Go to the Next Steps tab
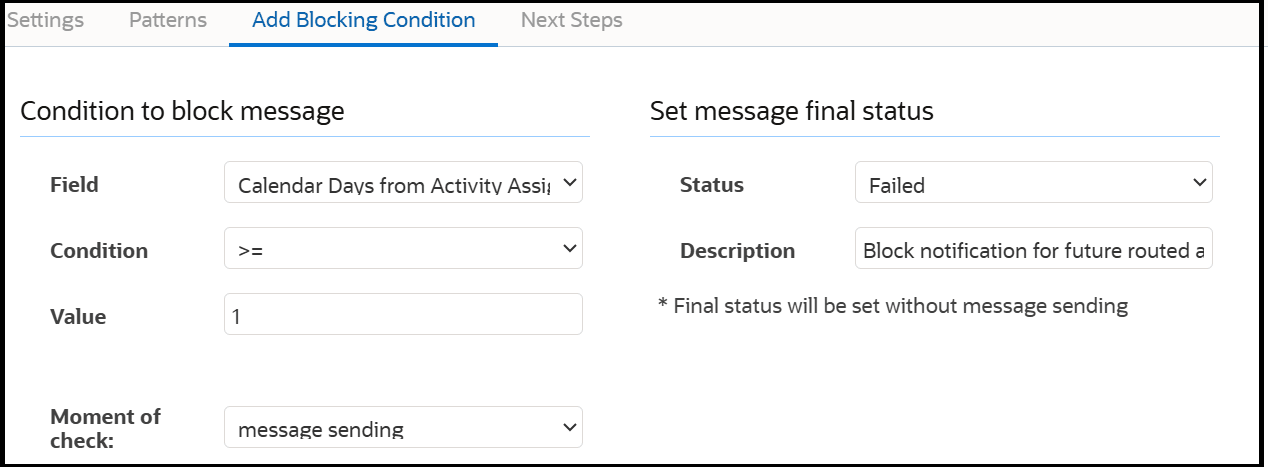The image size is (1268, 467). point(571,21)
